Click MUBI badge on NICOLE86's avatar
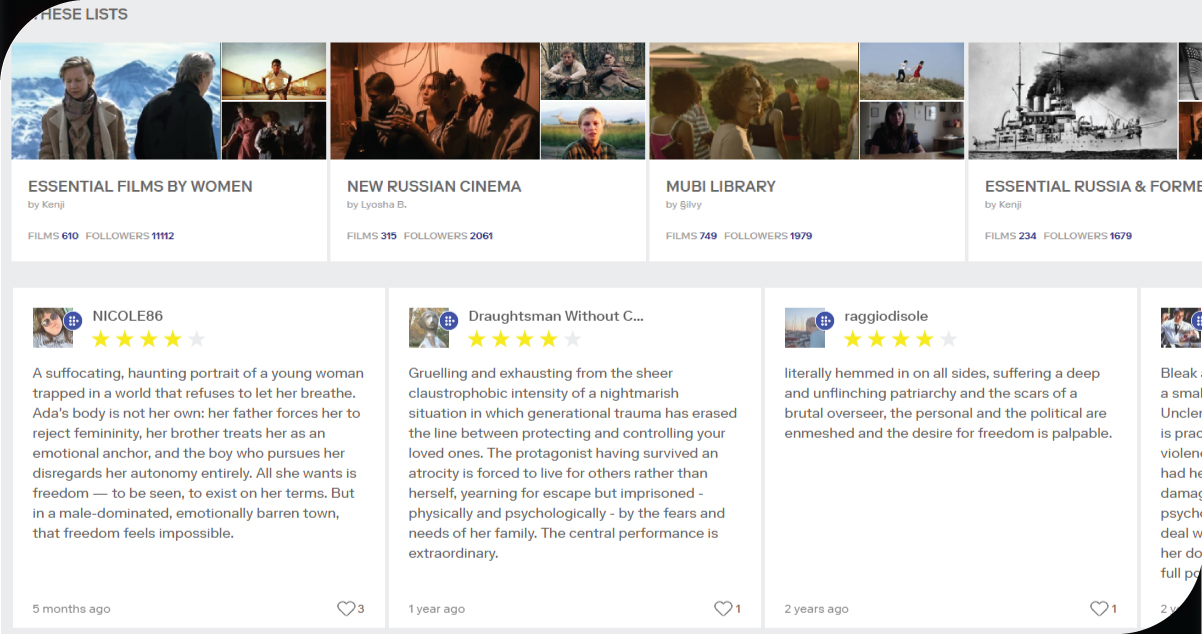1202x634 pixels. (x=73, y=321)
